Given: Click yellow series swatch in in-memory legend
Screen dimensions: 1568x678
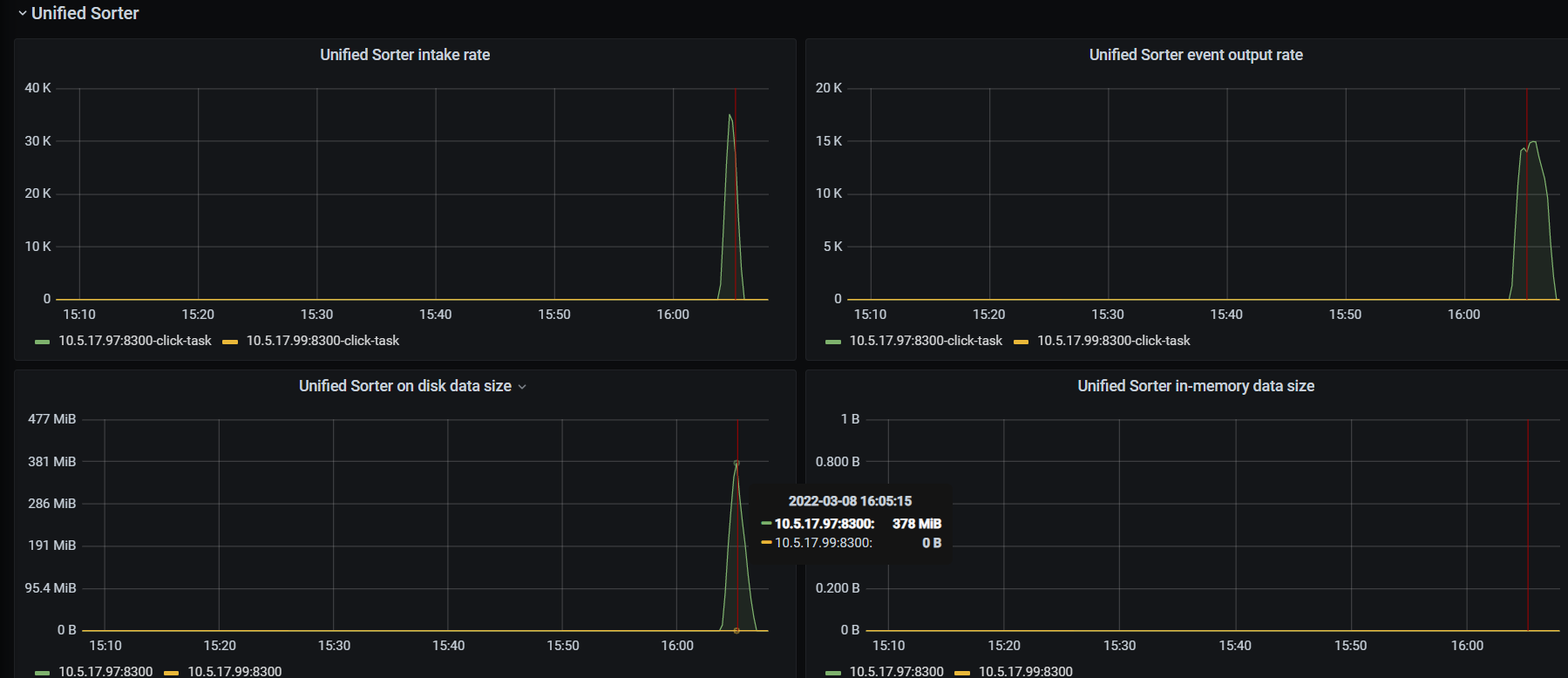Looking at the screenshot, I should pyautogui.click(x=962, y=673).
